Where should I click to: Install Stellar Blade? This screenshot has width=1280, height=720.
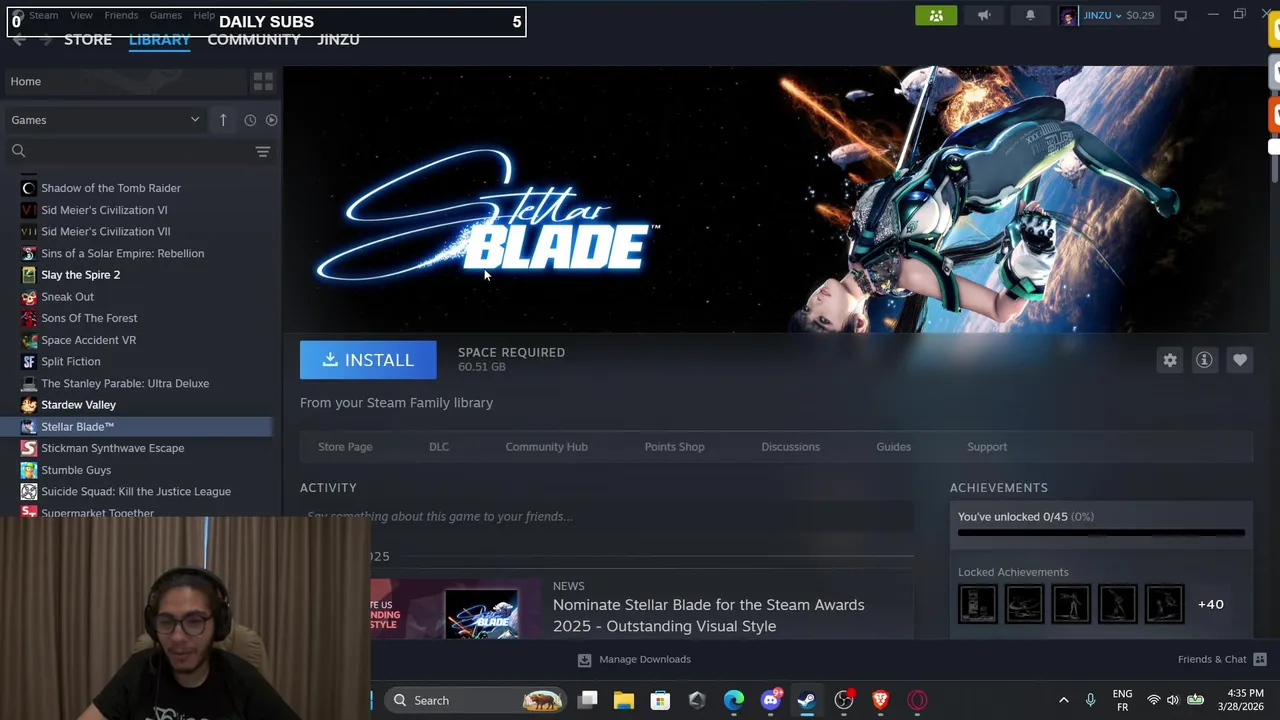(368, 360)
